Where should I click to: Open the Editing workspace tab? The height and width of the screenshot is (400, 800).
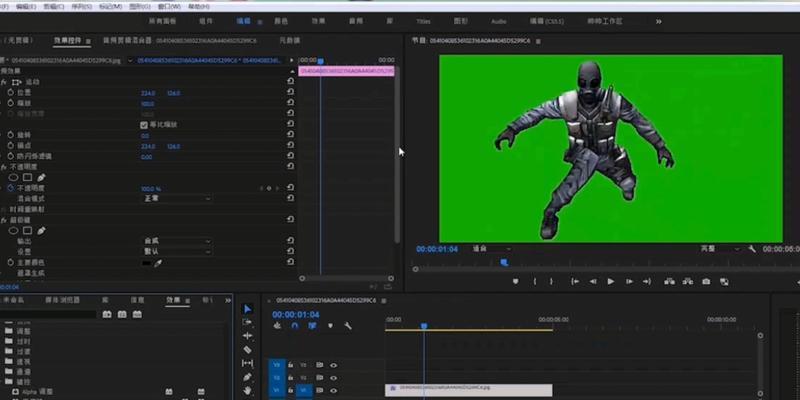click(x=243, y=21)
